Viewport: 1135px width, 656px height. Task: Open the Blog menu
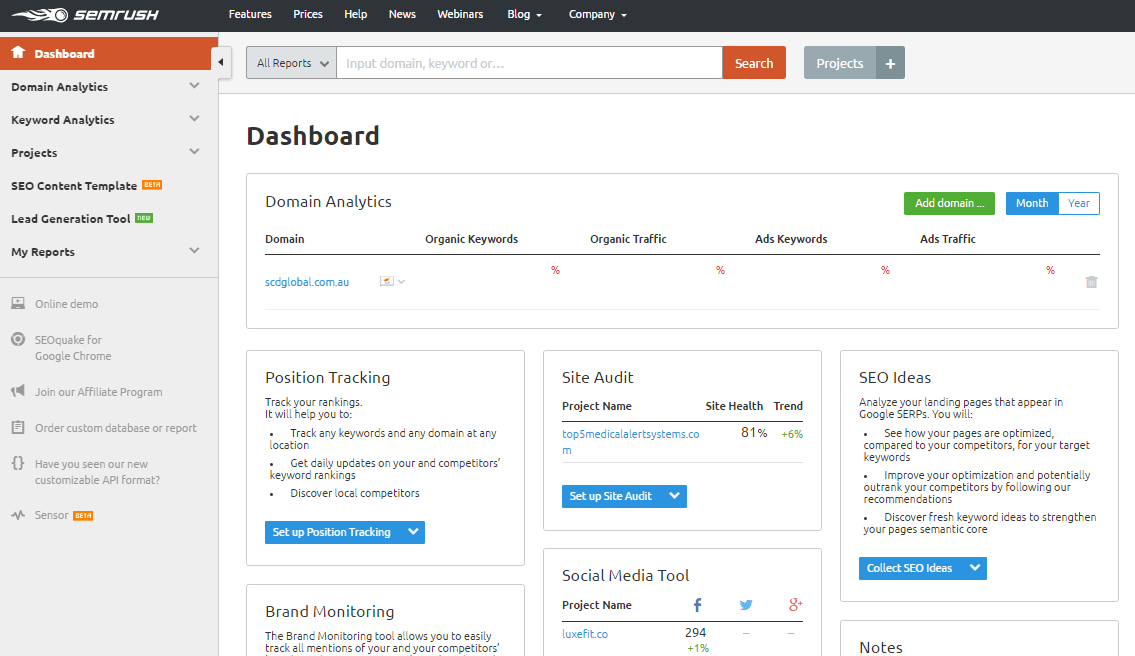[x=524, y=14]
